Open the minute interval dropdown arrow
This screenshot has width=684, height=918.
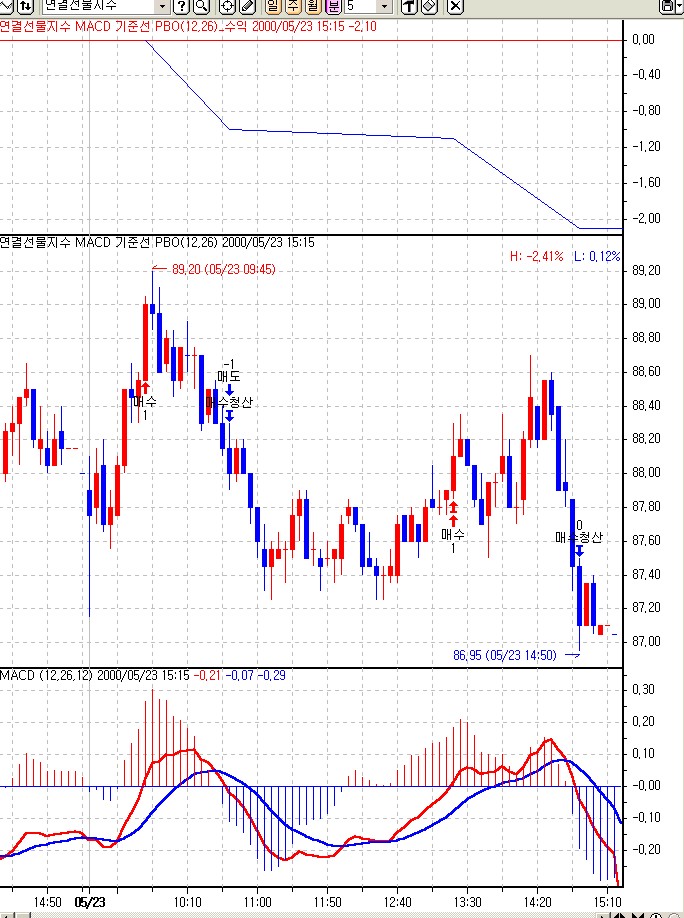(385, 6)
